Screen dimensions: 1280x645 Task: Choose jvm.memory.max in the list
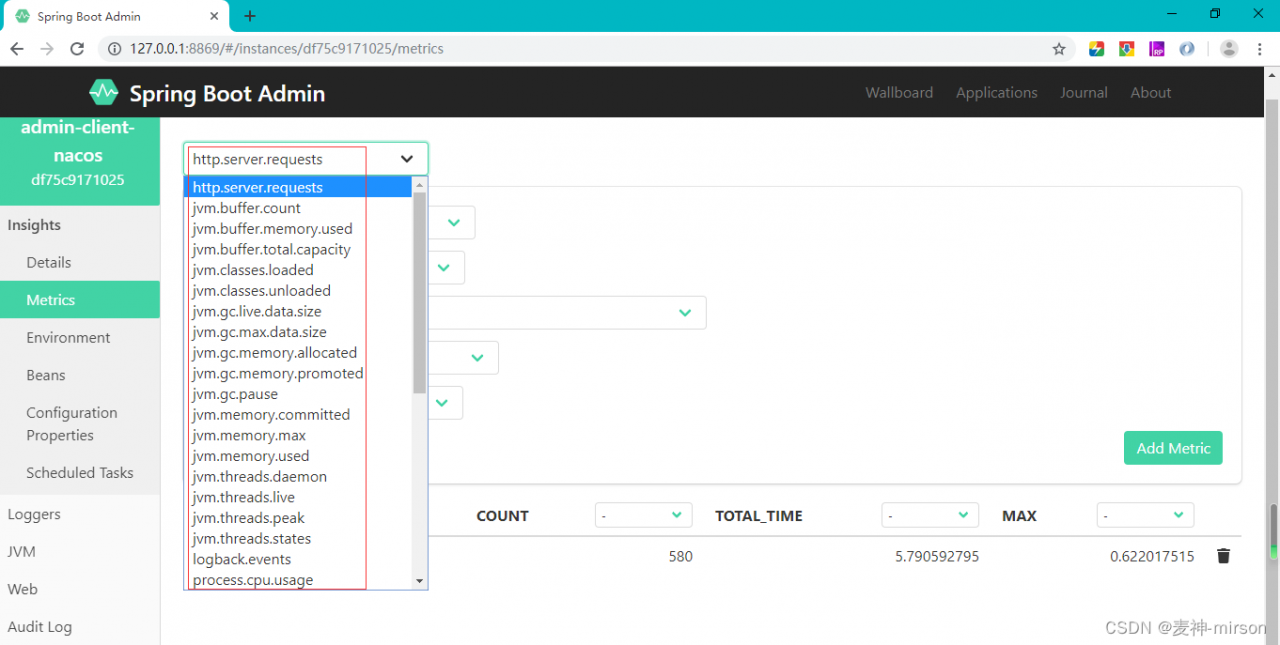[x=299, y=435]
